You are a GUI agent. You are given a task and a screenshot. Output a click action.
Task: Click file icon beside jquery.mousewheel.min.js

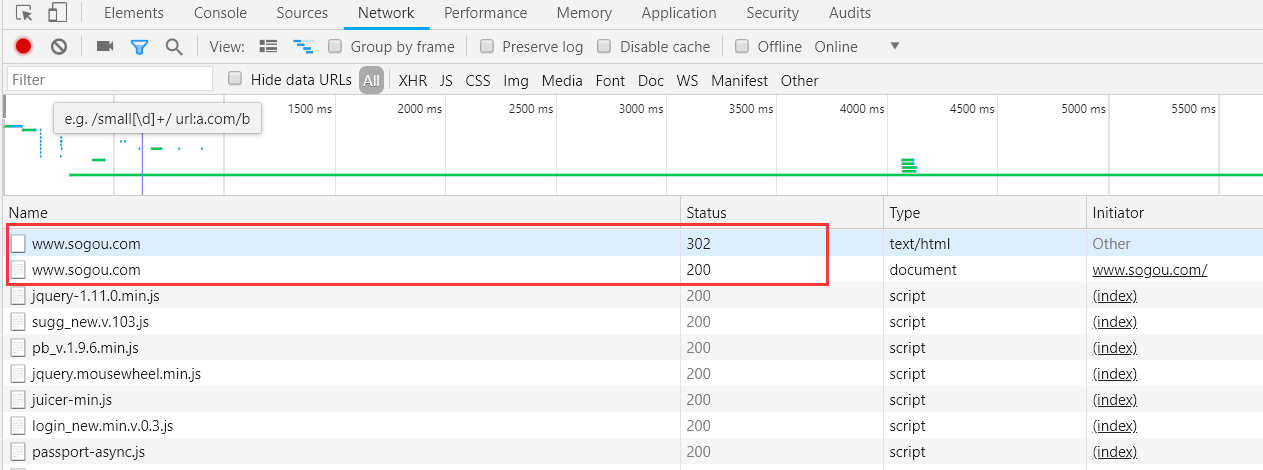pyautogui.click(x=18, y=373)
